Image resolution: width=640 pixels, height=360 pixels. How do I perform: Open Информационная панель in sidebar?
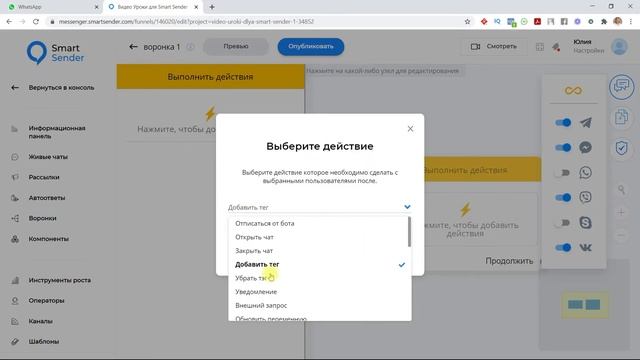click(57, 132)
